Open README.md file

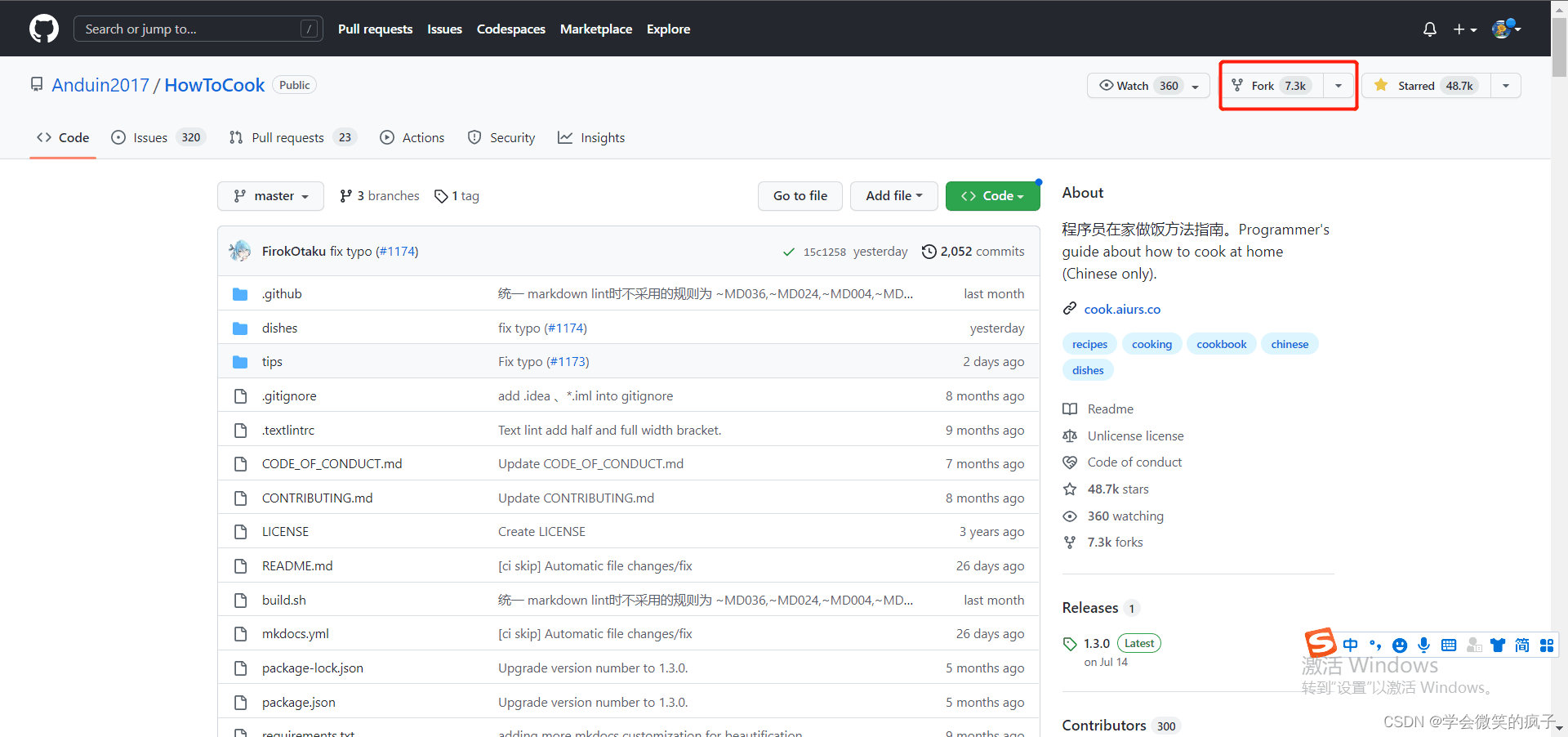297,565
